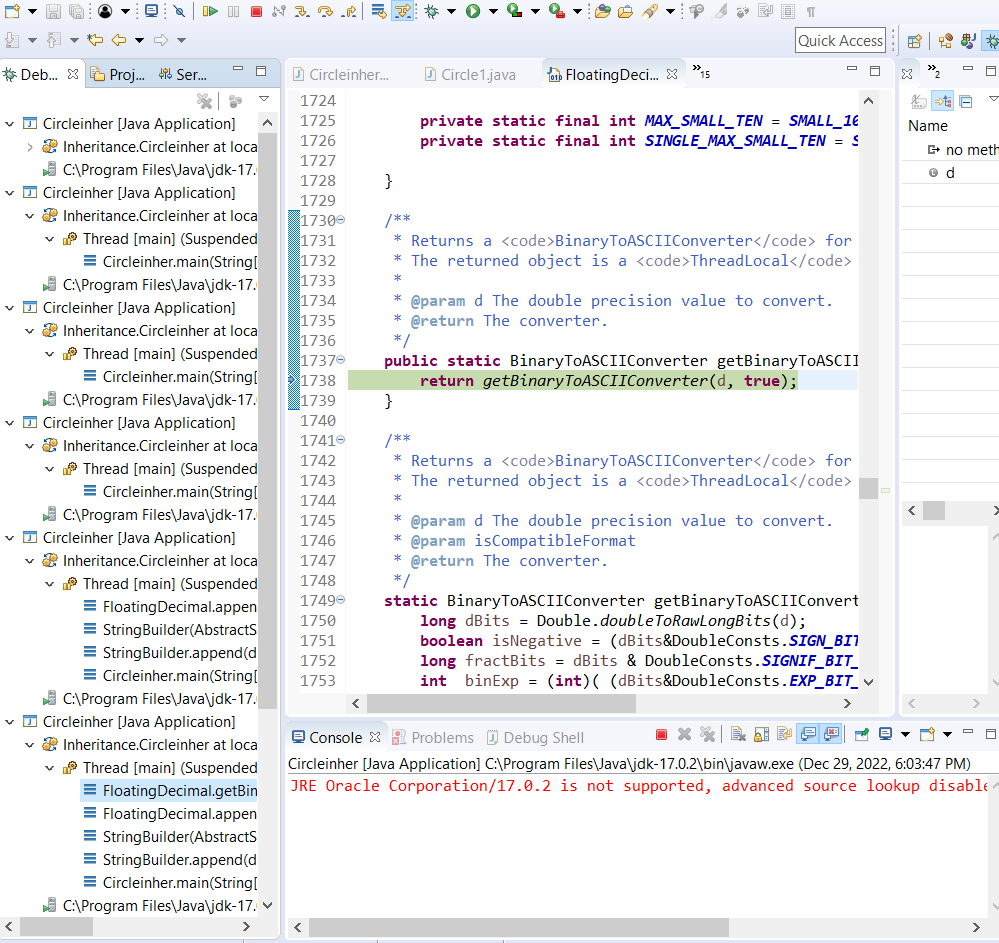Screen dimensions: 999x943
Task: Click the Step Over icon
Action: point(325,12)
